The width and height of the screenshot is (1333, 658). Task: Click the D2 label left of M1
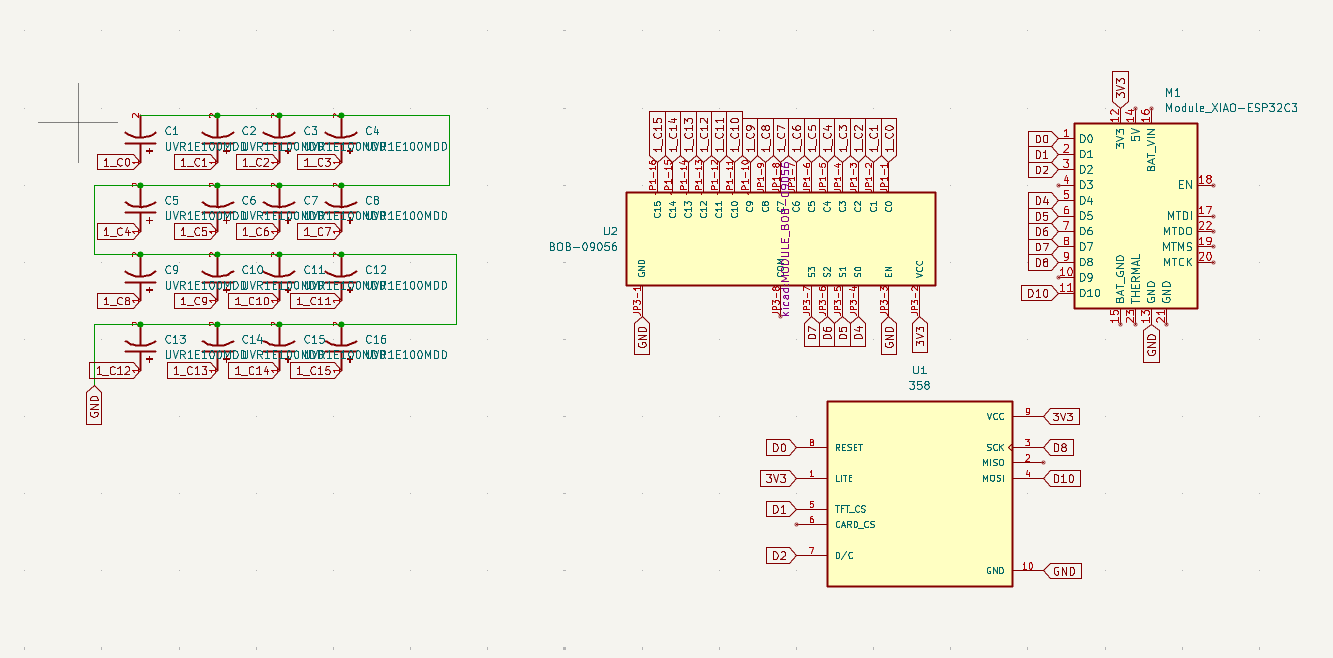(1042, 170)
